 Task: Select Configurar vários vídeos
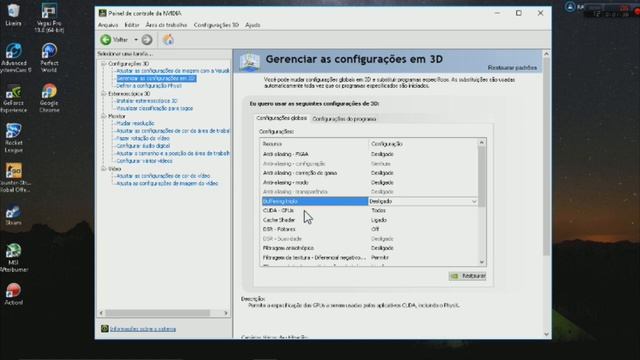click(x=144, y=161)
